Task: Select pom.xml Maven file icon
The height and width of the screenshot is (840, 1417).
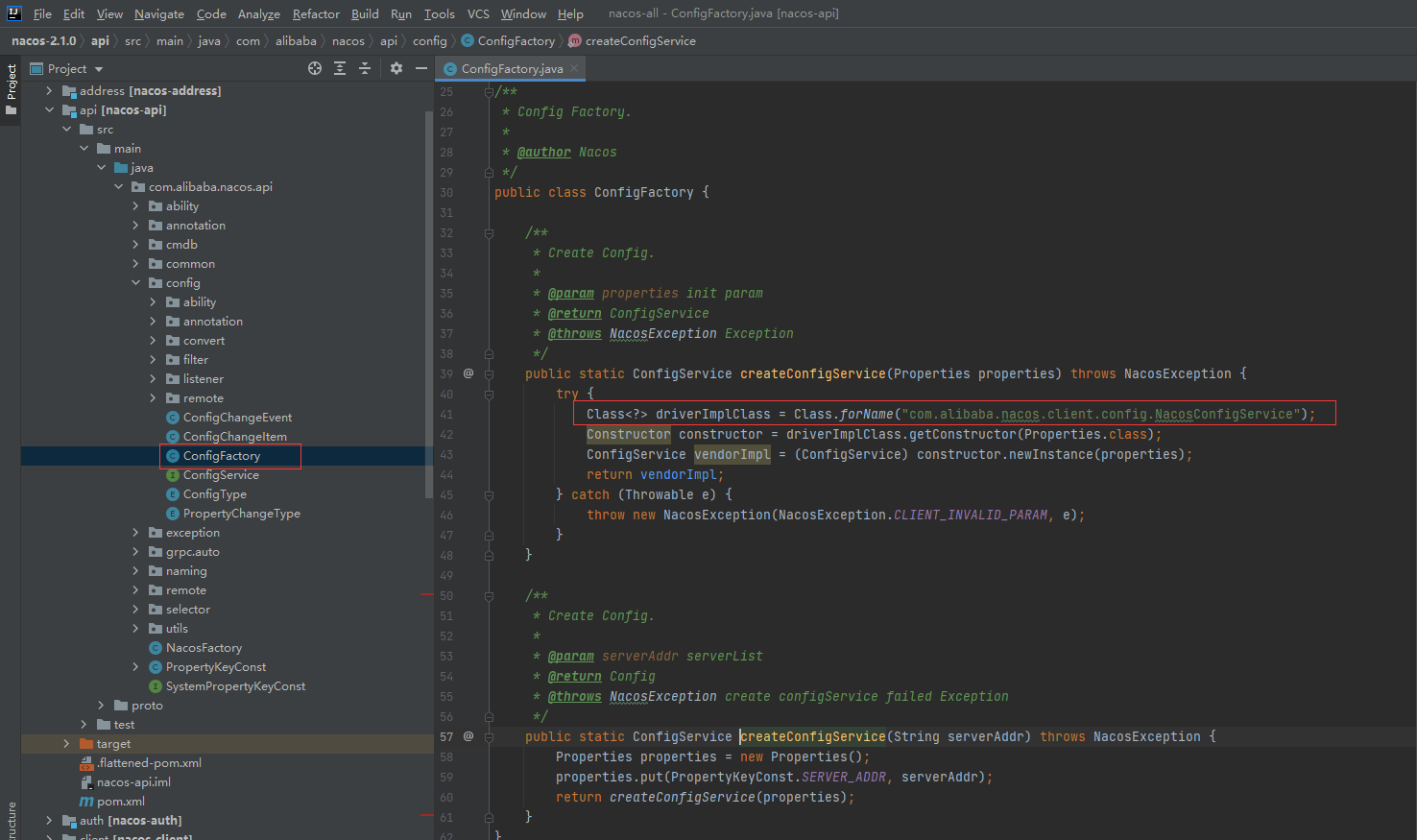Action: pyautogui.click(x=86, y=802)
